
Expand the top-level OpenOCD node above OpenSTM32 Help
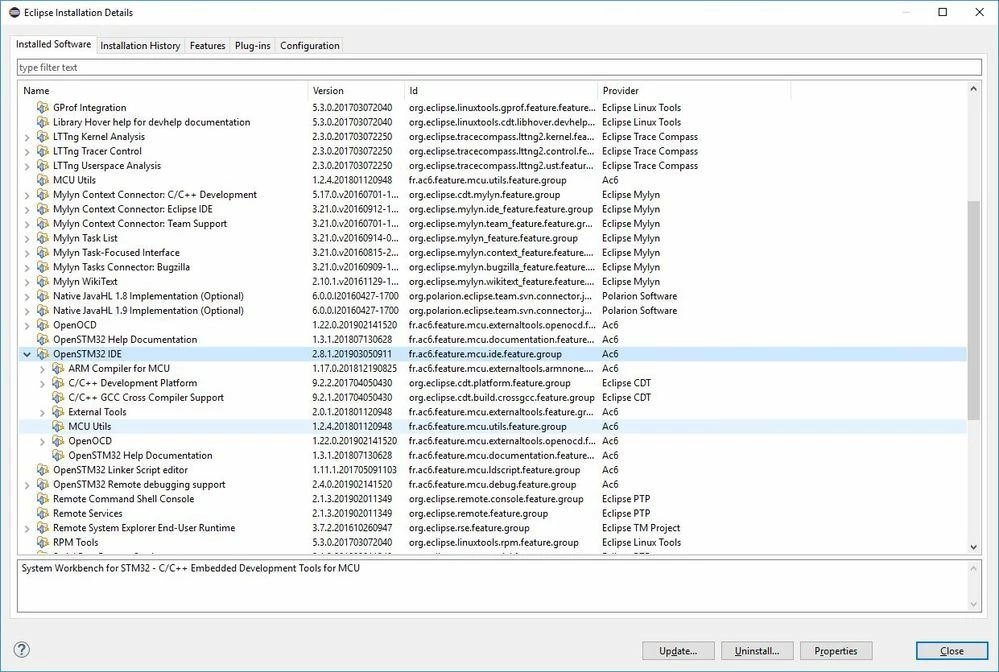[27, 325]
